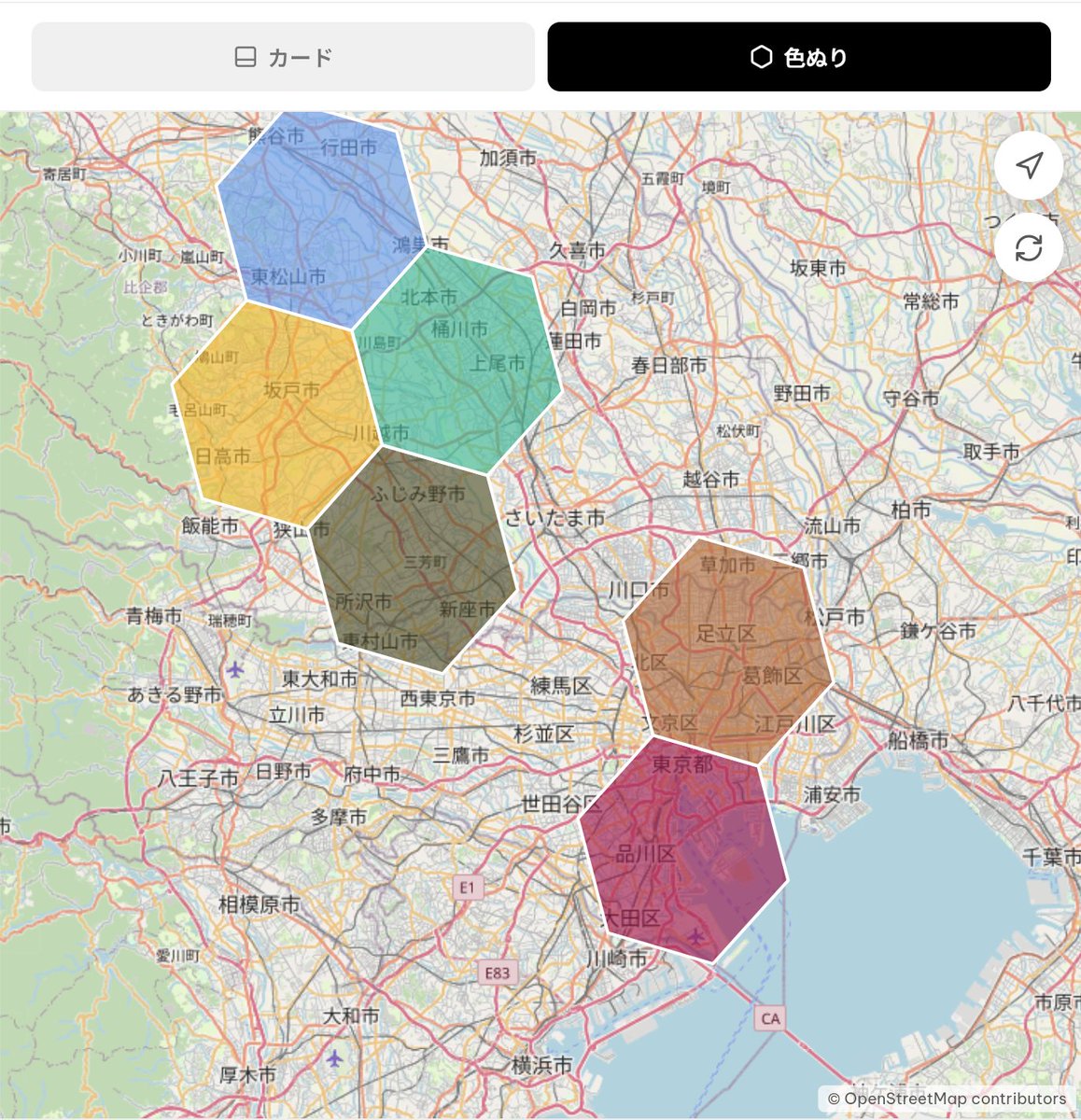Image resolution: width=1081 pixels, height=1120 pixels.
Task: Click the 流山市 map label
Action: 833,526
